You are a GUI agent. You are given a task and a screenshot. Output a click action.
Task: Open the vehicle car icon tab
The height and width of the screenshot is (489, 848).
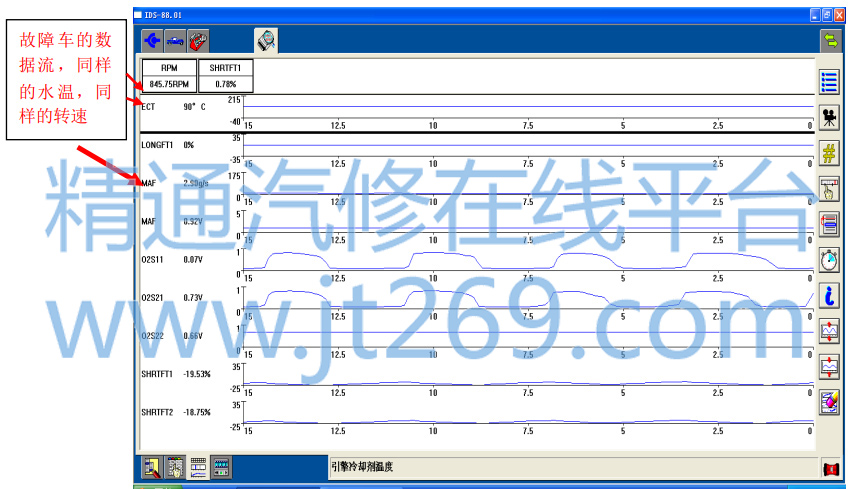point(175,41)
